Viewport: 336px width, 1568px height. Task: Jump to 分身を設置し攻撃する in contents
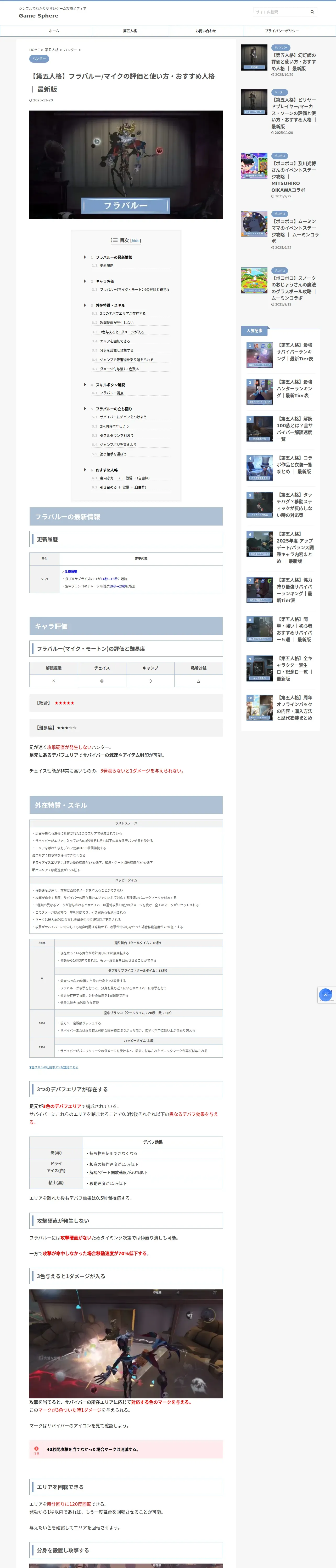[116, 351]
